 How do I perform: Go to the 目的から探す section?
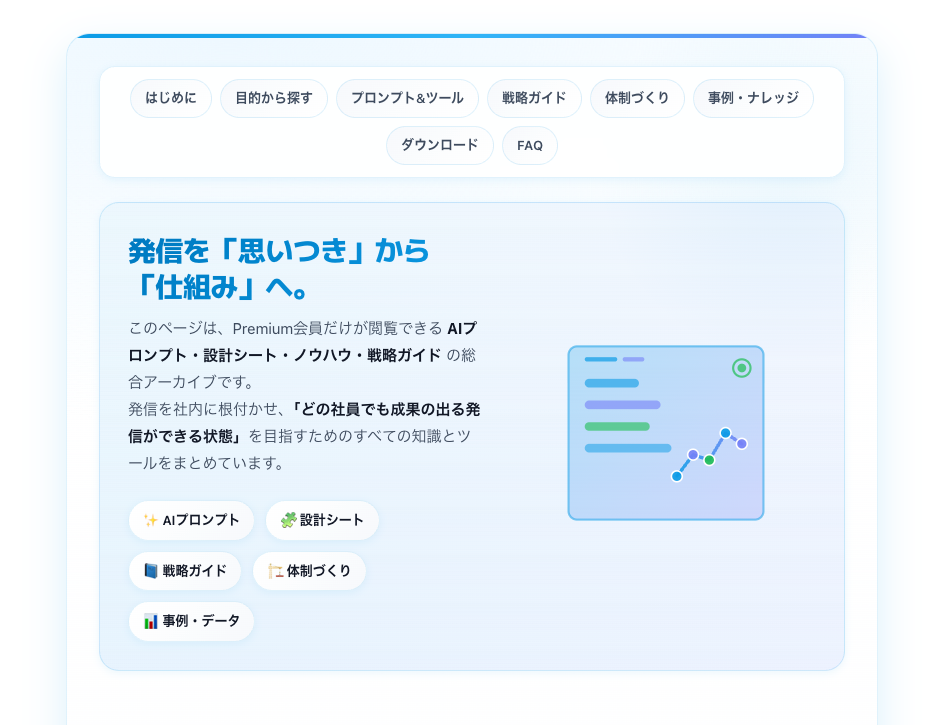[274, 98]
